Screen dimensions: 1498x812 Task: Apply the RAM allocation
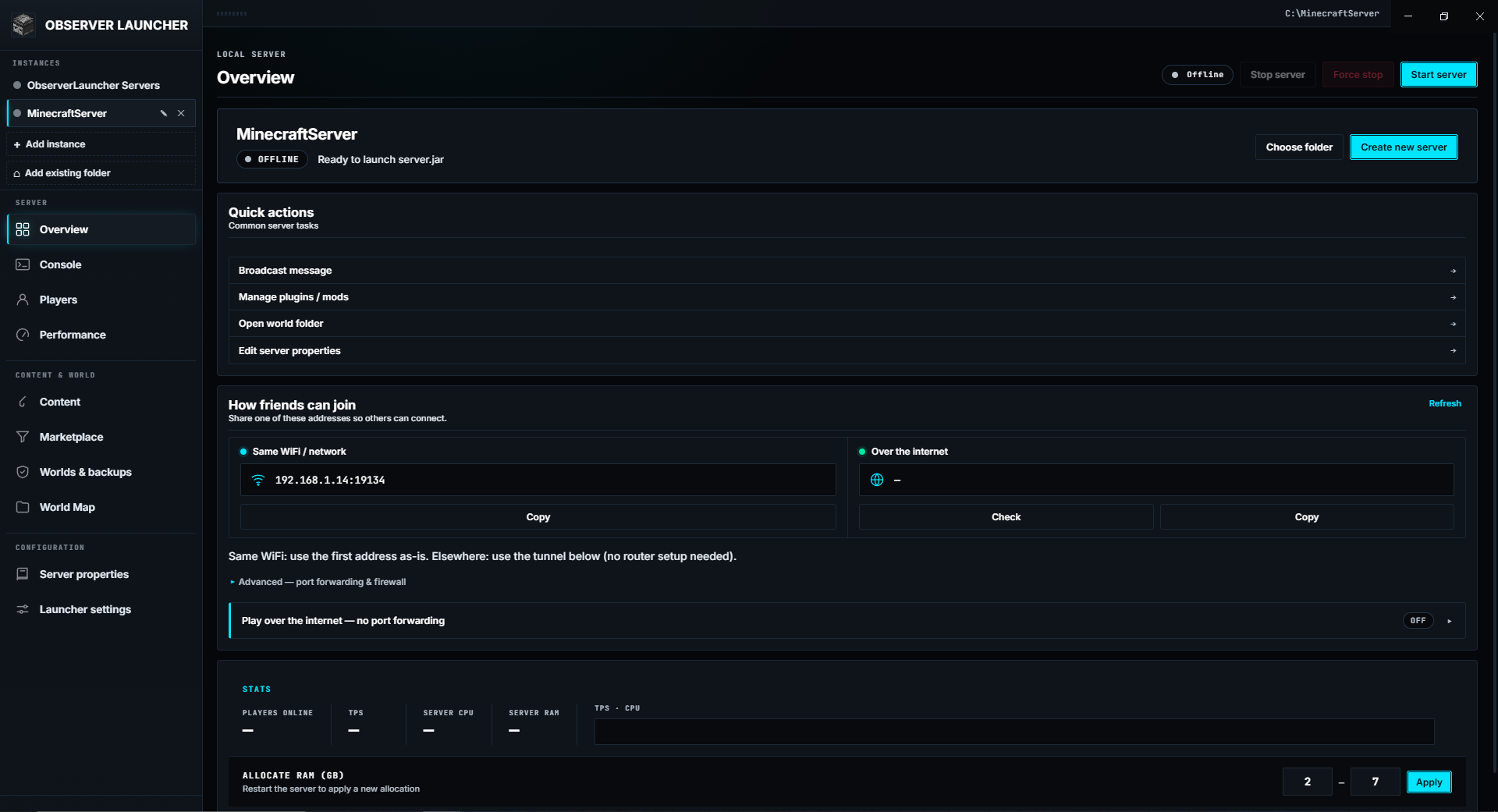pyautogui.click(x=1429, y=782)
